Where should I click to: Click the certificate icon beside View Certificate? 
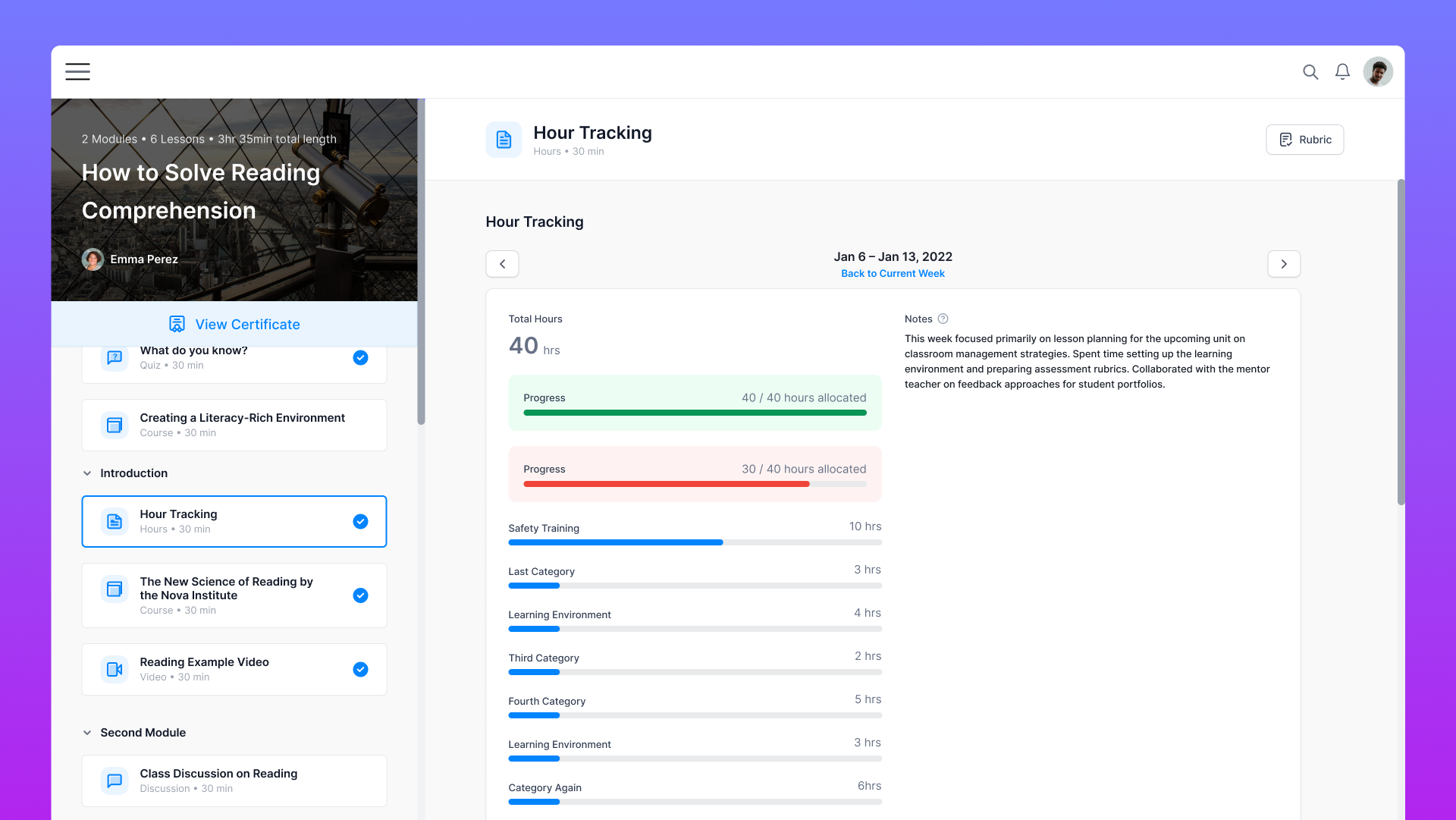click(x=177, y=324)
